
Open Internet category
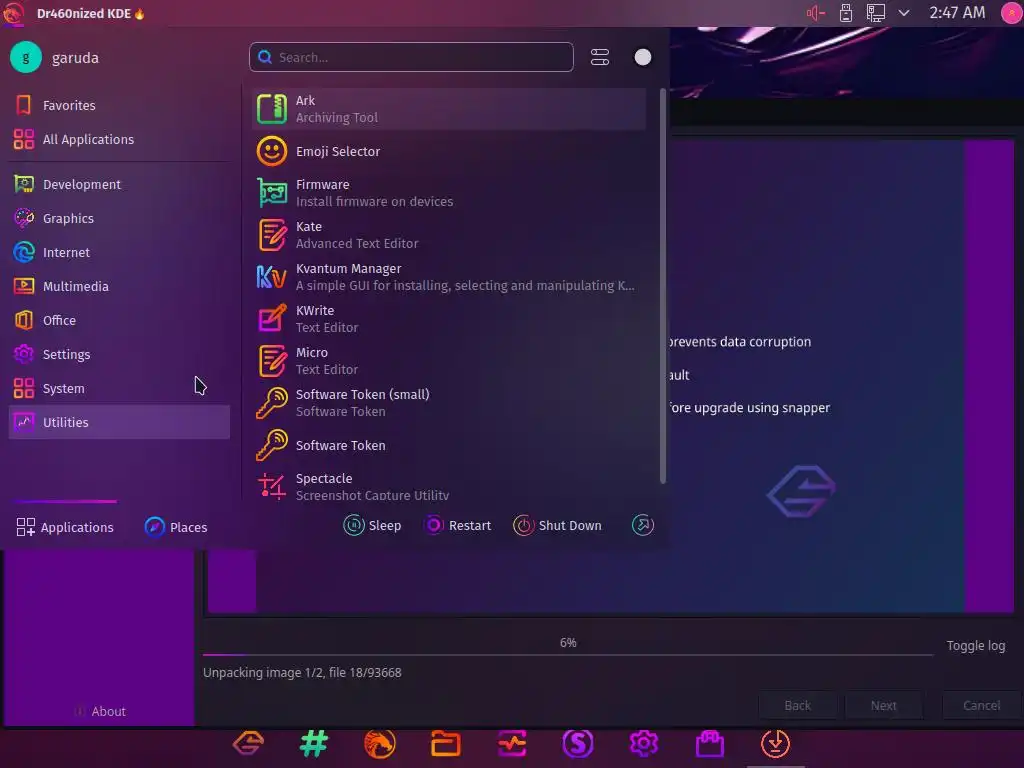coord(119,252)
